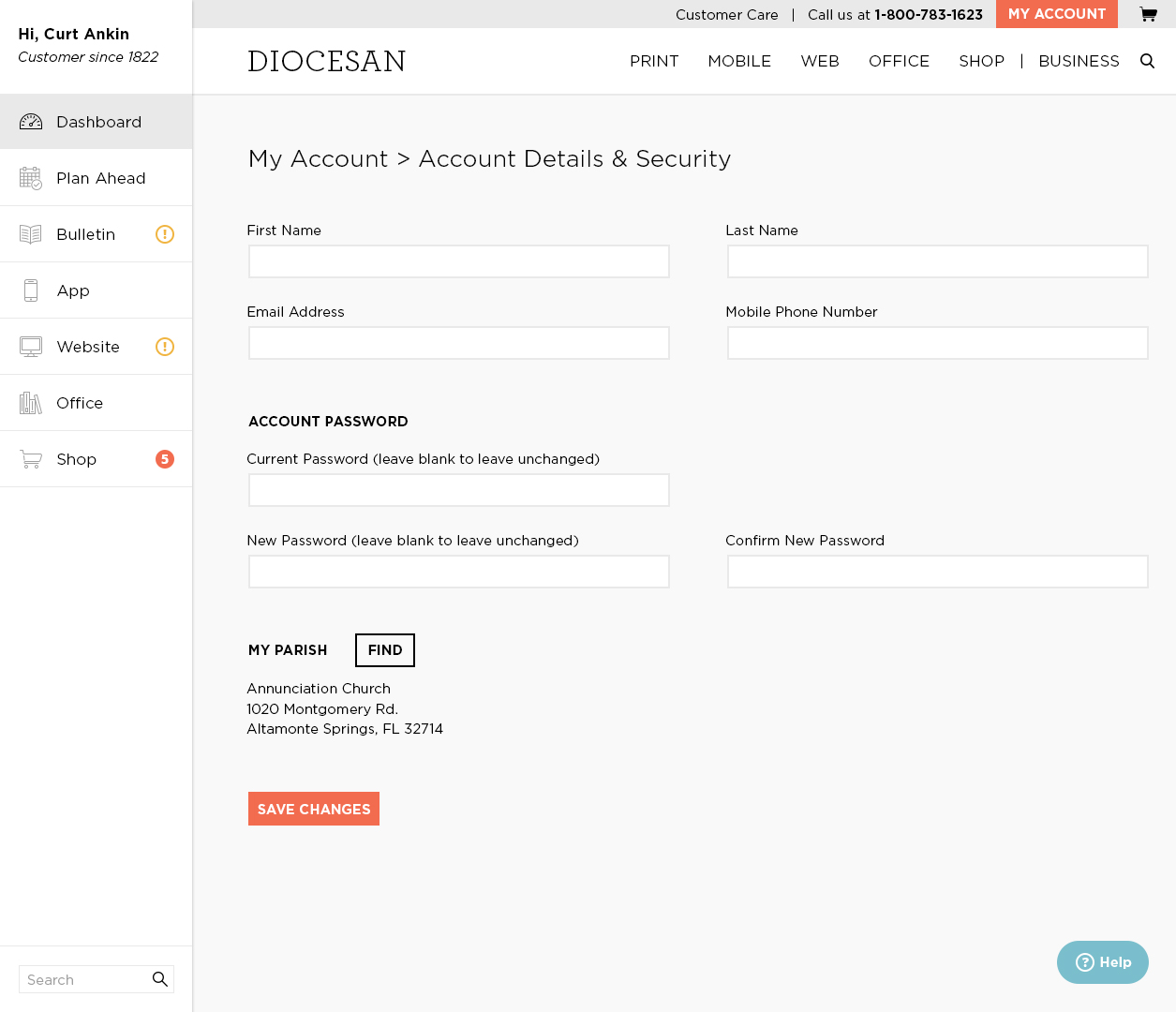Click the Customer Care link
The height and width of the screenshot is (1012, 1176).
[x=727, y=15]
